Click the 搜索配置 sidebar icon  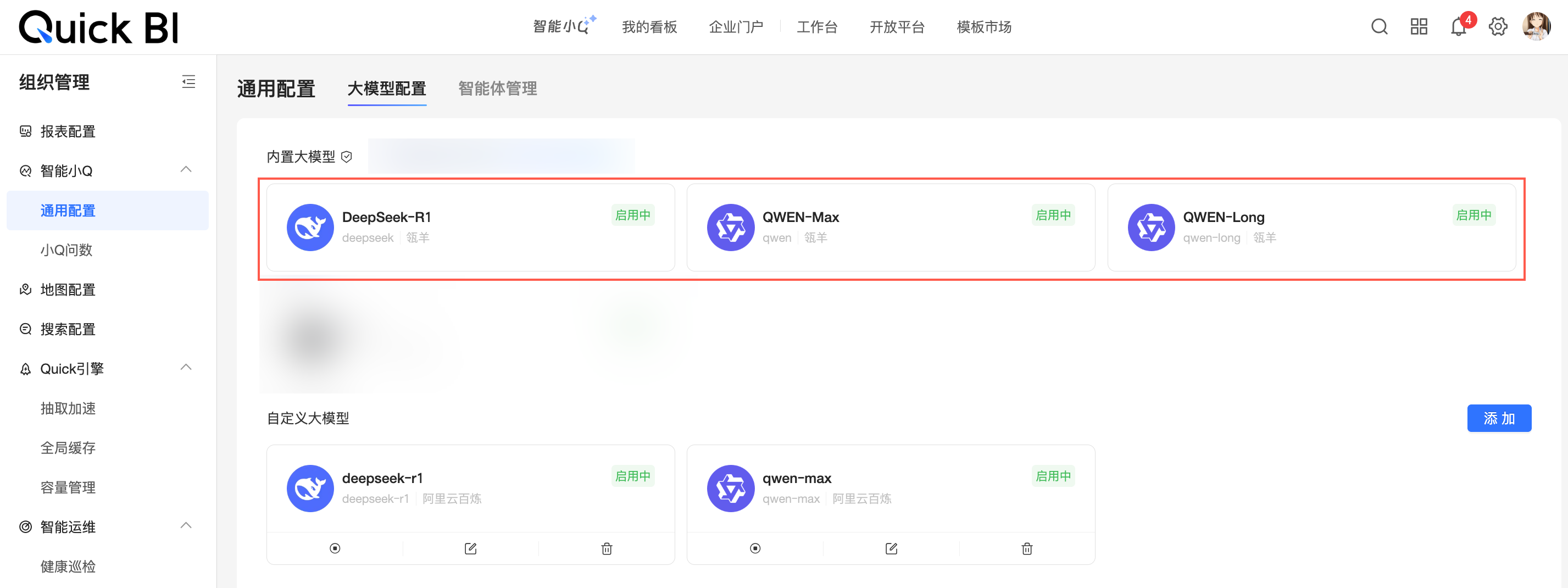point(26,329)
